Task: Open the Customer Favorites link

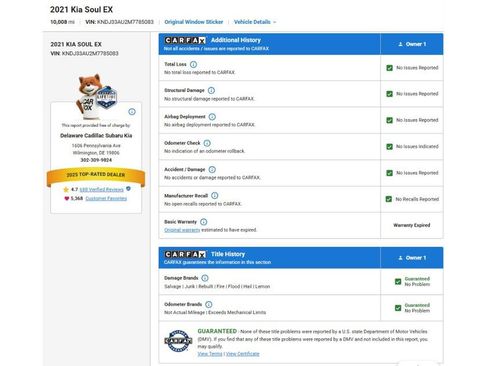Action: [106, 198]
